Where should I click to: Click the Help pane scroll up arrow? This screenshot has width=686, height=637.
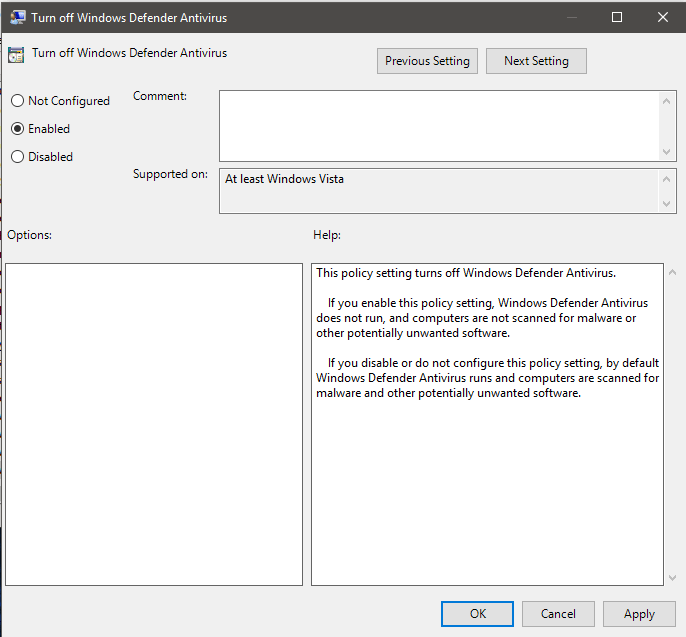pyautogui.click(x=672, y=273)
